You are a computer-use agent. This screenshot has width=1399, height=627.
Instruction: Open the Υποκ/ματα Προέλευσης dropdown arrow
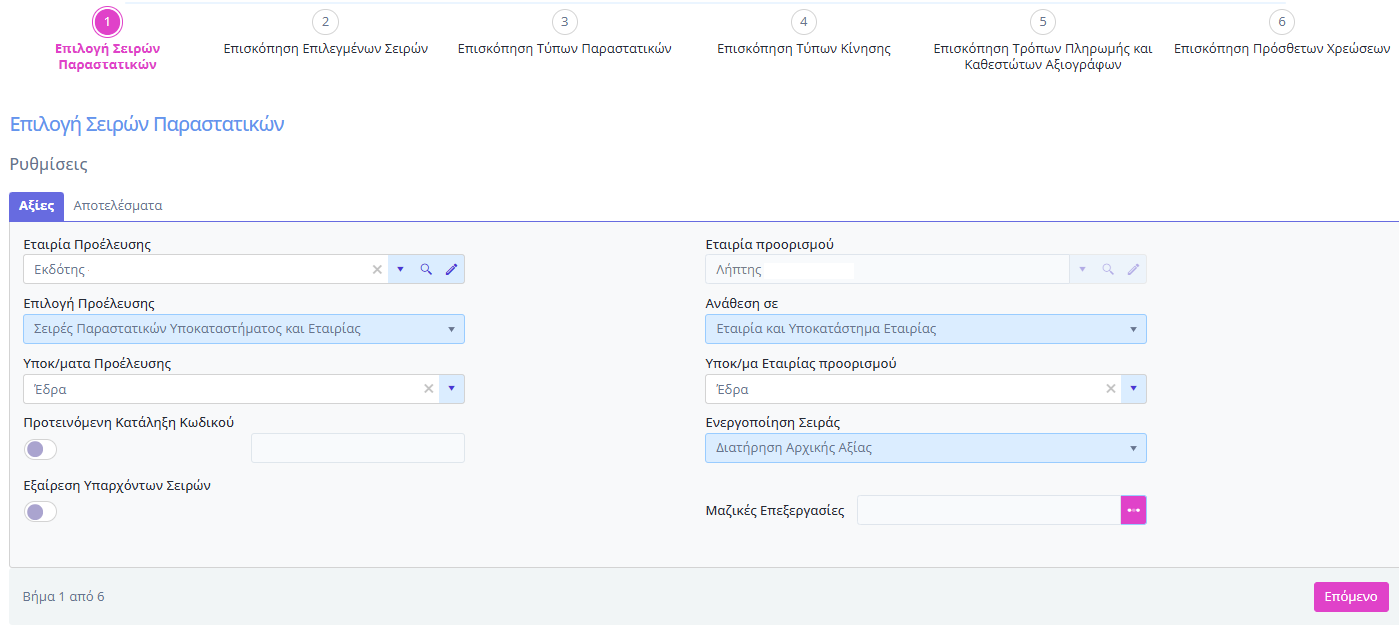click(x=451, y=389)
